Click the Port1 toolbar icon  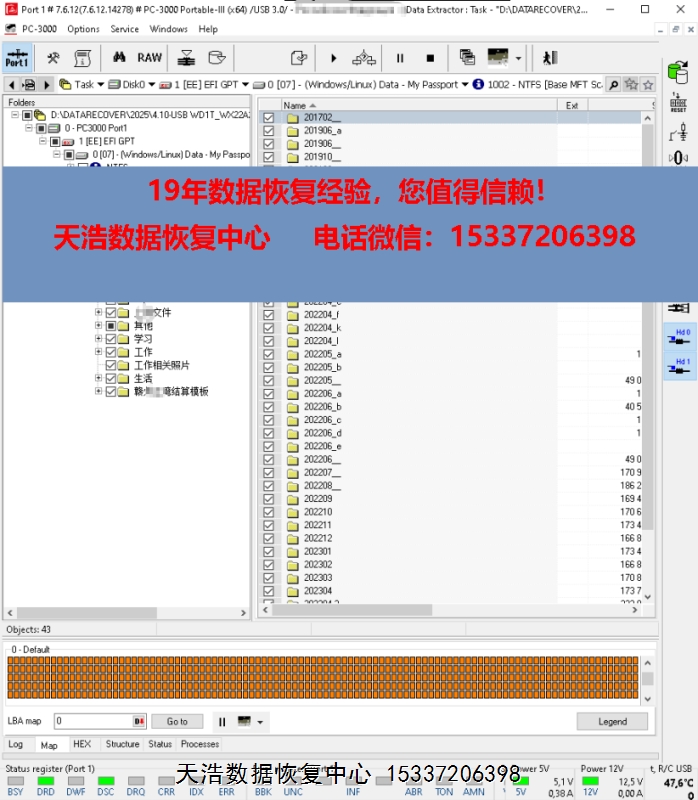(x=17, y=58)
